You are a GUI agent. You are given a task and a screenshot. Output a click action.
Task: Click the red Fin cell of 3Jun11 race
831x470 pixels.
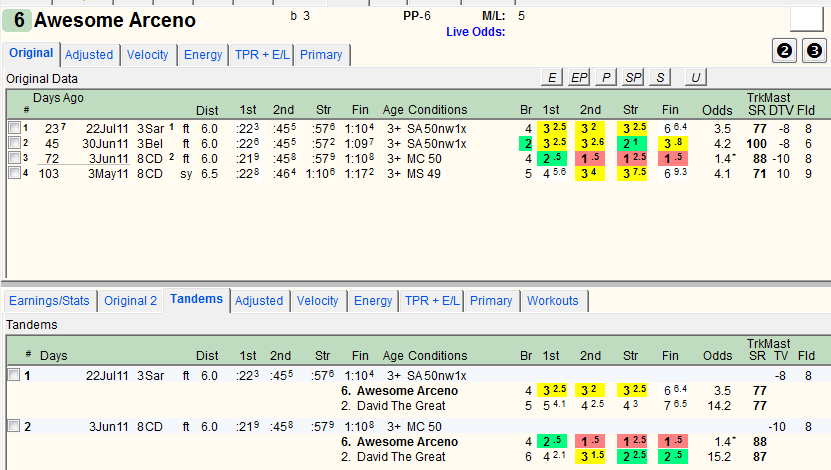point(673,158)
